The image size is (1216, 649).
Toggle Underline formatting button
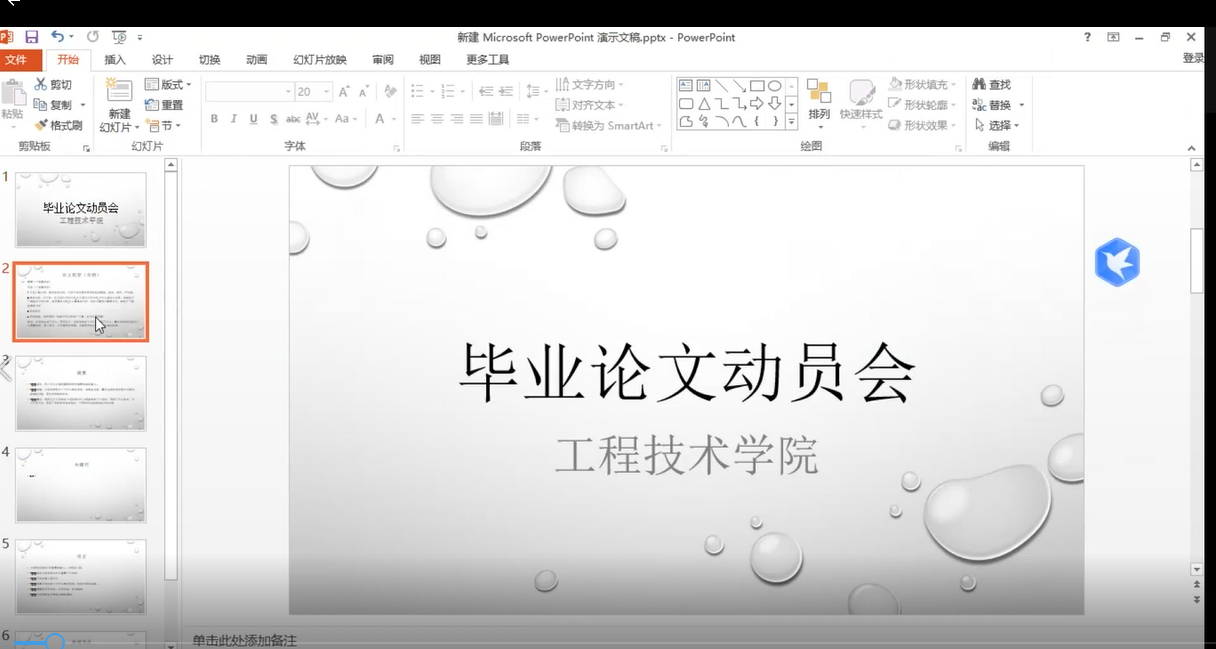[253, 119]
